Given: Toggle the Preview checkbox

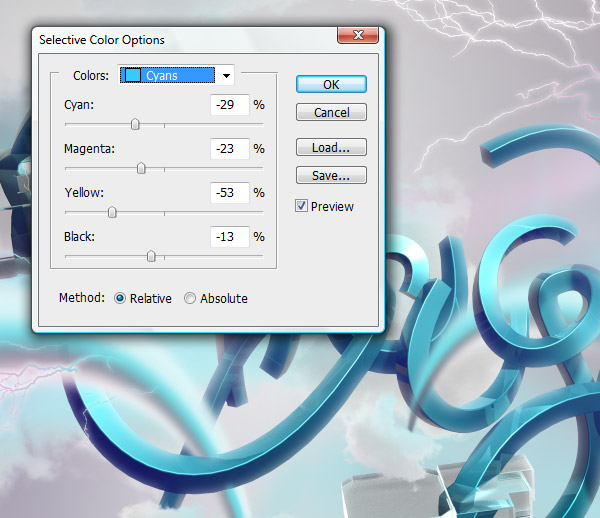Looking at the screenshot, I should click(x=301, y=206).
